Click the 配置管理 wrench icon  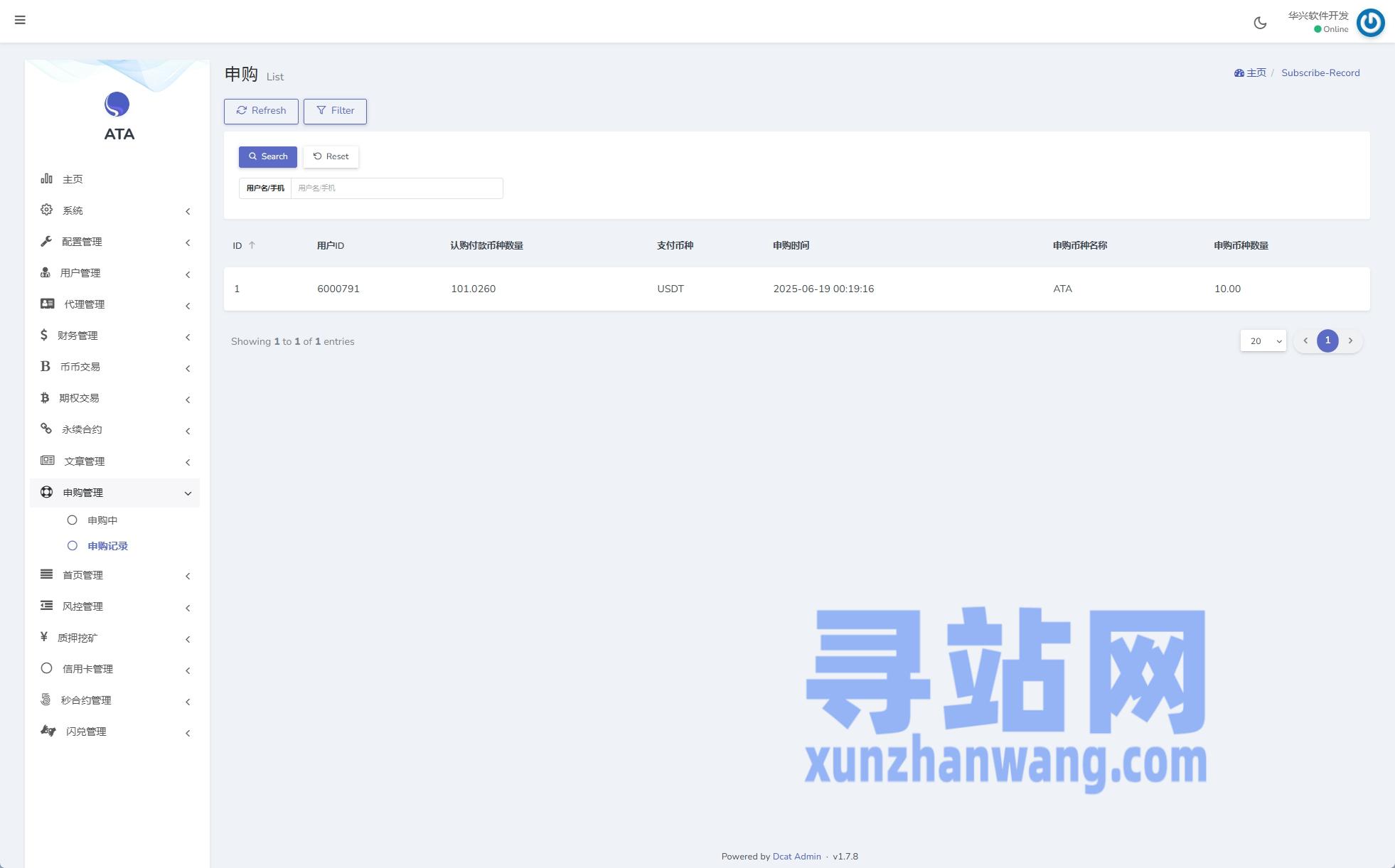tap(46, 241)
